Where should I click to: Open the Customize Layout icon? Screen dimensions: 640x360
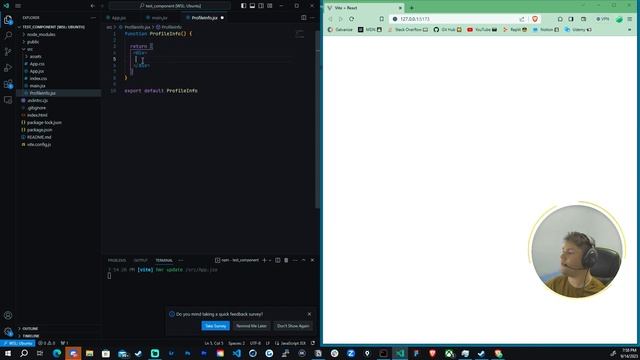pos(270,6)
